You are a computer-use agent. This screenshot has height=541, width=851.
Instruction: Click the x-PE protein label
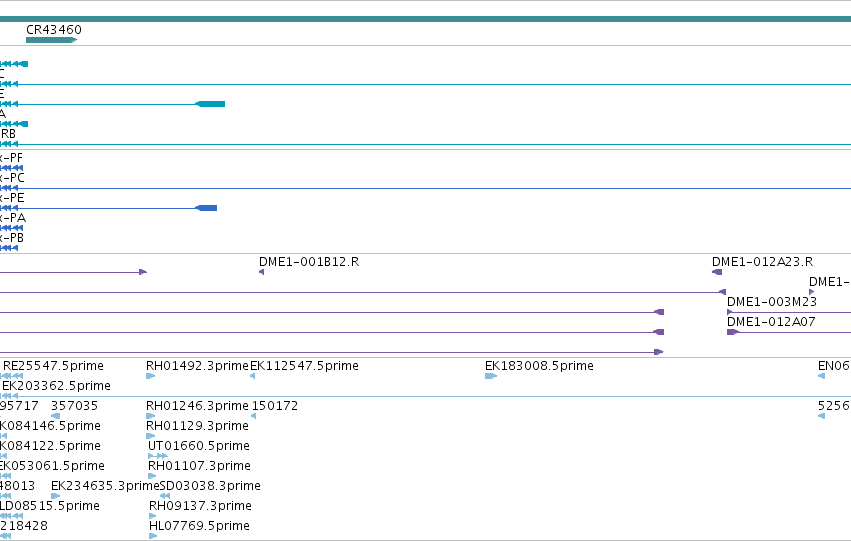coord(12,198)
